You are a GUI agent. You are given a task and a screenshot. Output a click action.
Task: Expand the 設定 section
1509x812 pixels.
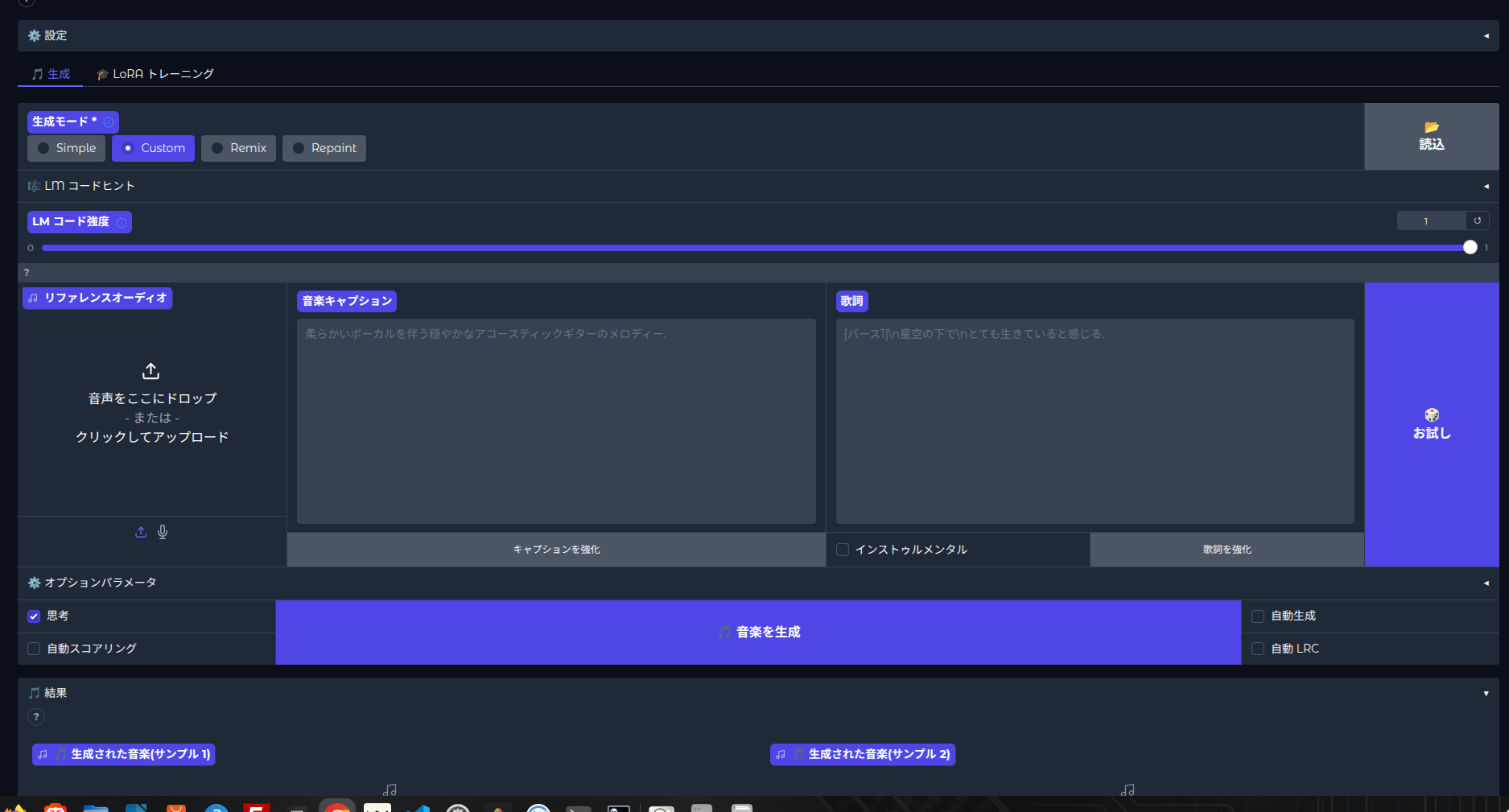[758, 35]
